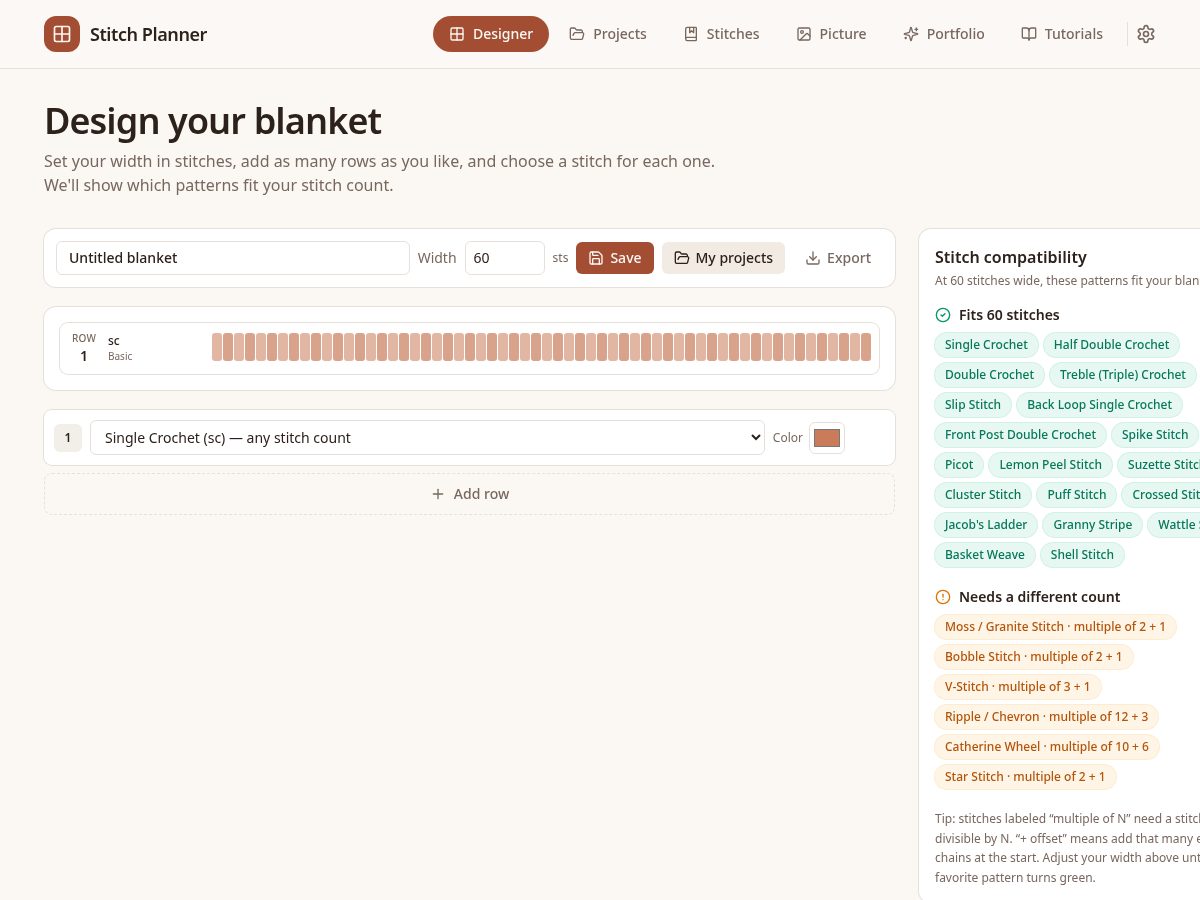Click the blanket name input field

pyautogui.click(x=233, y=258)
